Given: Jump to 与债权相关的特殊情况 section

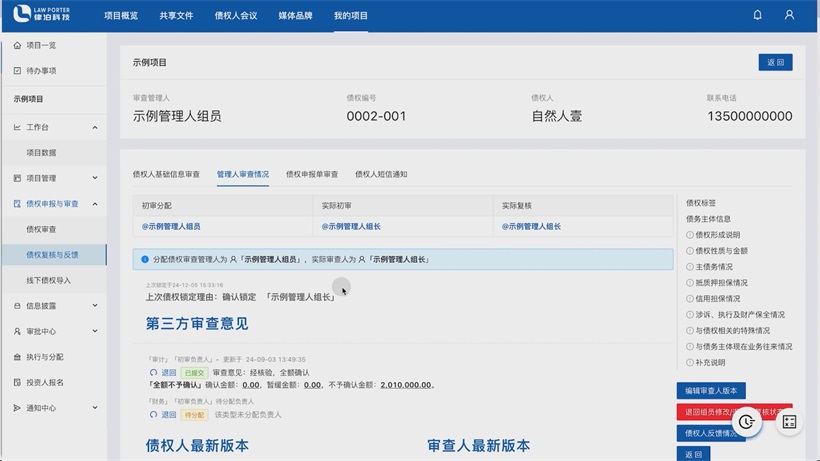Looking at the screenshot, I should tap(733, 331).
